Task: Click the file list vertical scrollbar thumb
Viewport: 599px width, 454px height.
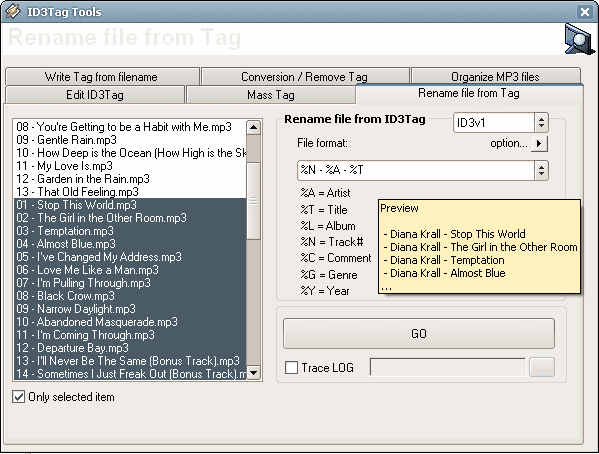Action: (253, 201)
